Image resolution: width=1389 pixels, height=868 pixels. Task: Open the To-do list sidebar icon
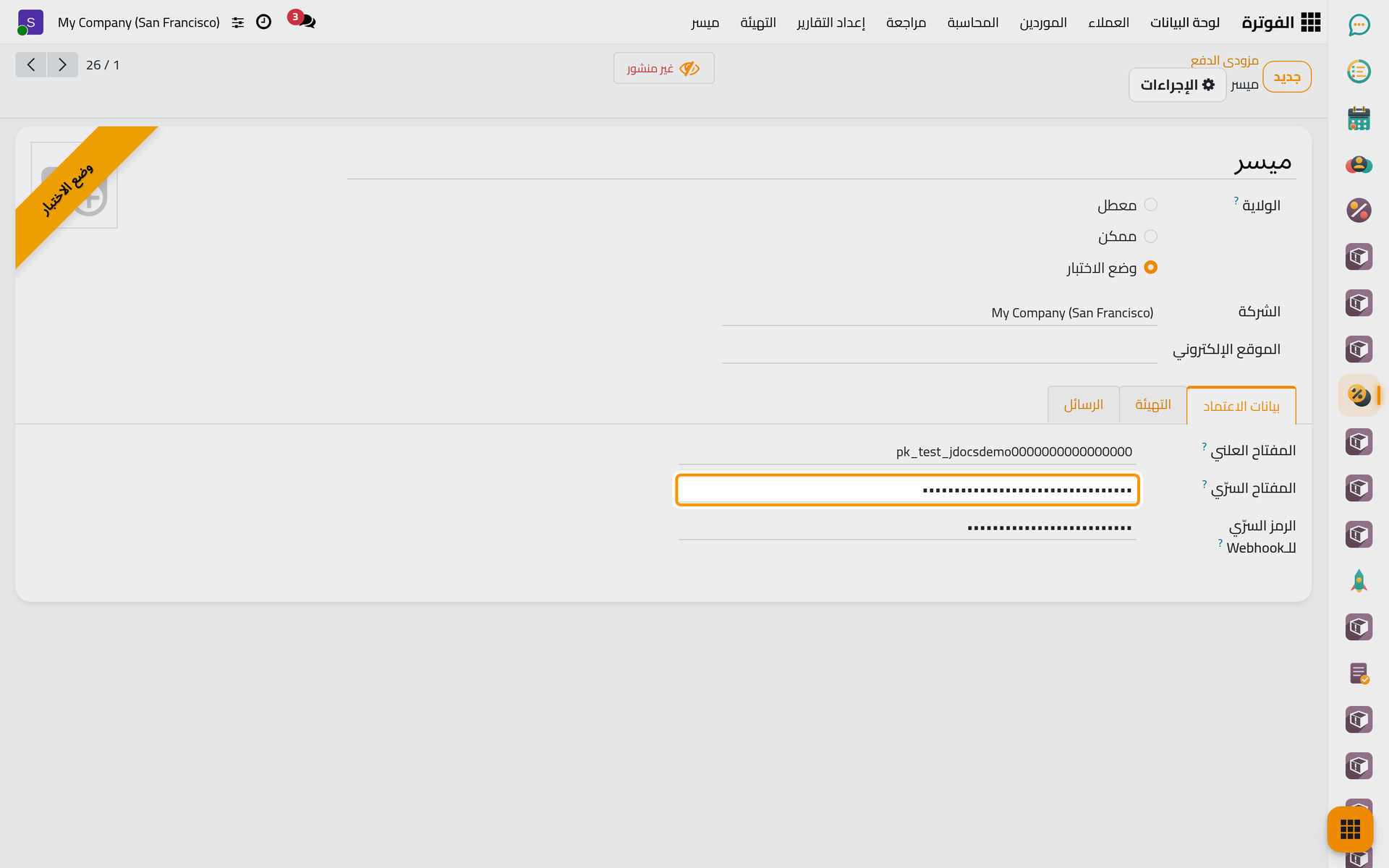[1359, 72]
